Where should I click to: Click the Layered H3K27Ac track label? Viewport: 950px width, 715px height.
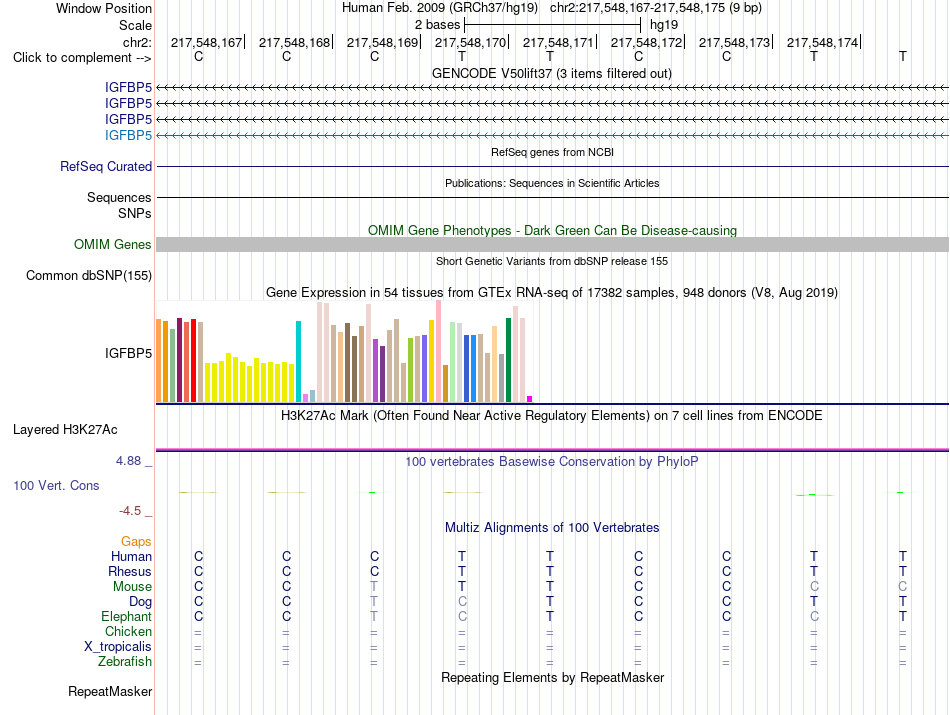point(65,430)
